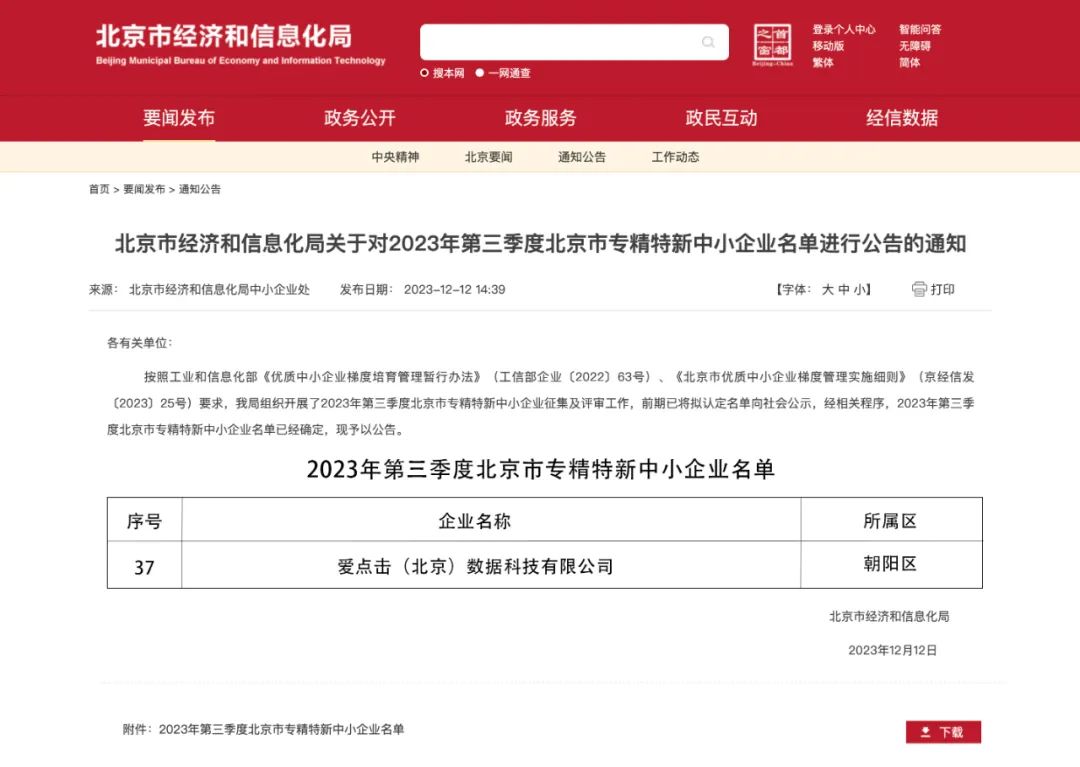
Task: Click the signature 北京市经济和信息化局 below the table
Action: (889, 617)
